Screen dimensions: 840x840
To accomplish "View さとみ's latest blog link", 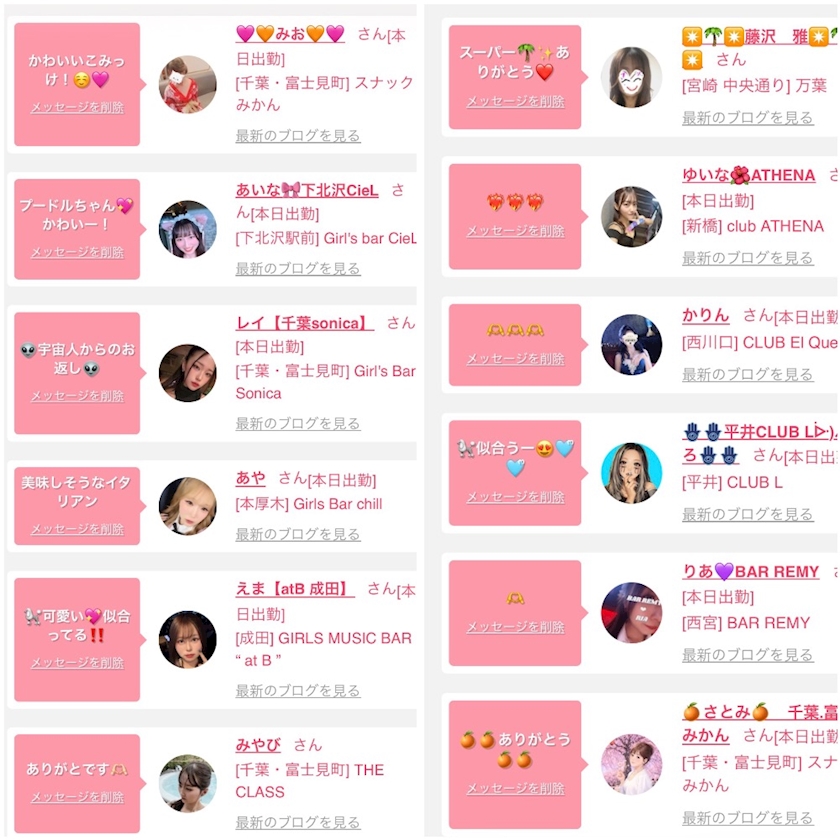I will 748,818.
